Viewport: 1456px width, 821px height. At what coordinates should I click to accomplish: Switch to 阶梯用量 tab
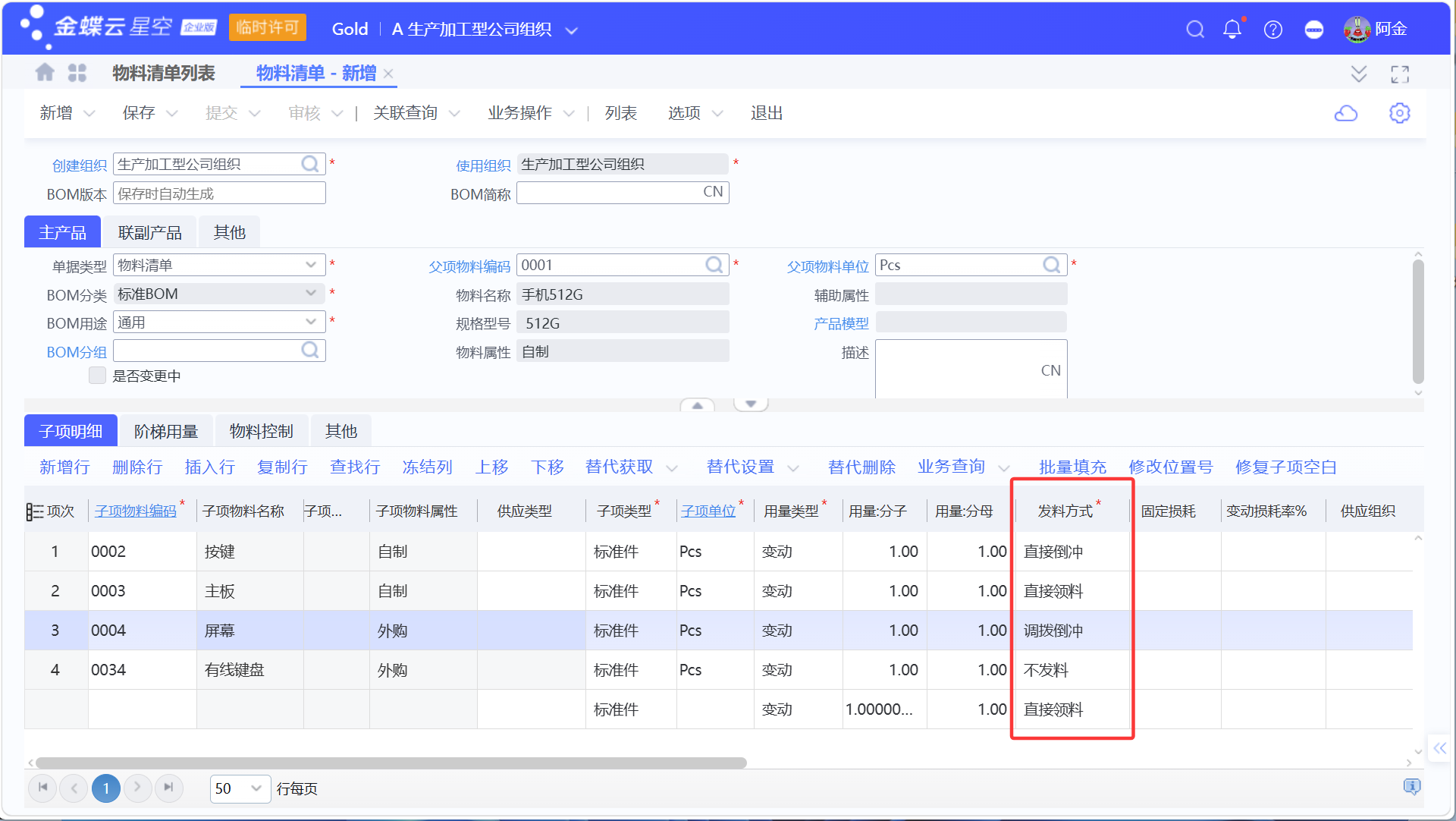coord(166,431)
